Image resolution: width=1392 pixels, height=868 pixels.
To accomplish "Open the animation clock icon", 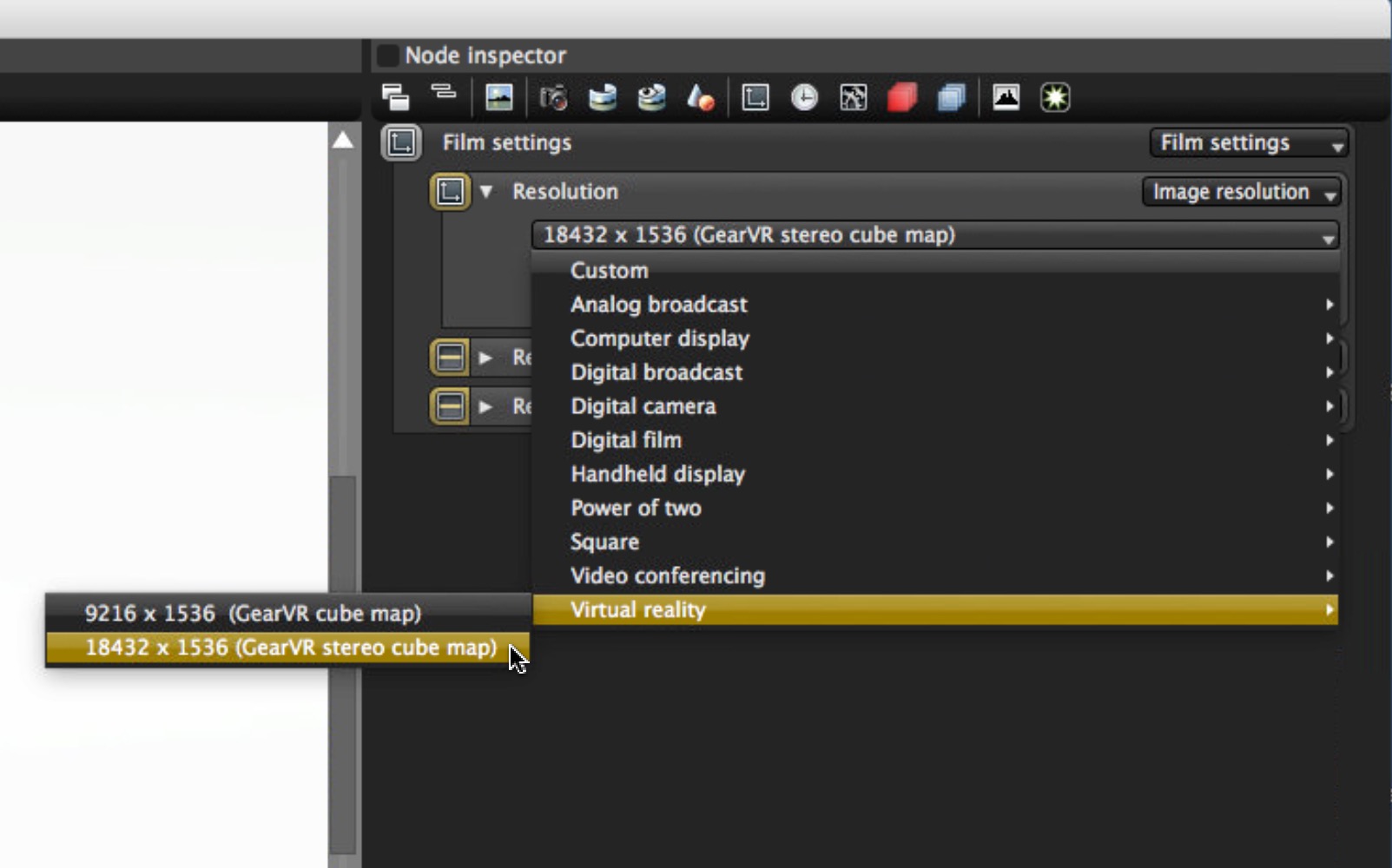I will coord(804,97).
